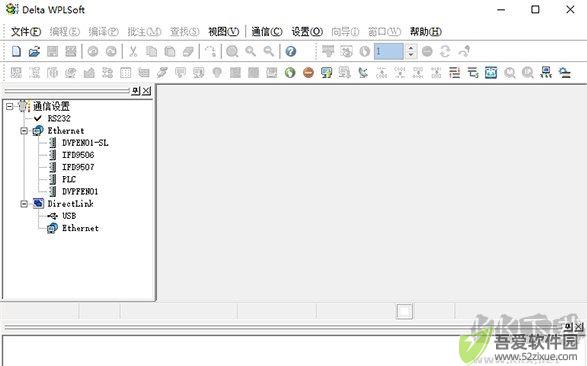Image resolution: width=587 pixels, height=366 pixels.
Task: Select the PLC label in tree
Action: [69, 179]
